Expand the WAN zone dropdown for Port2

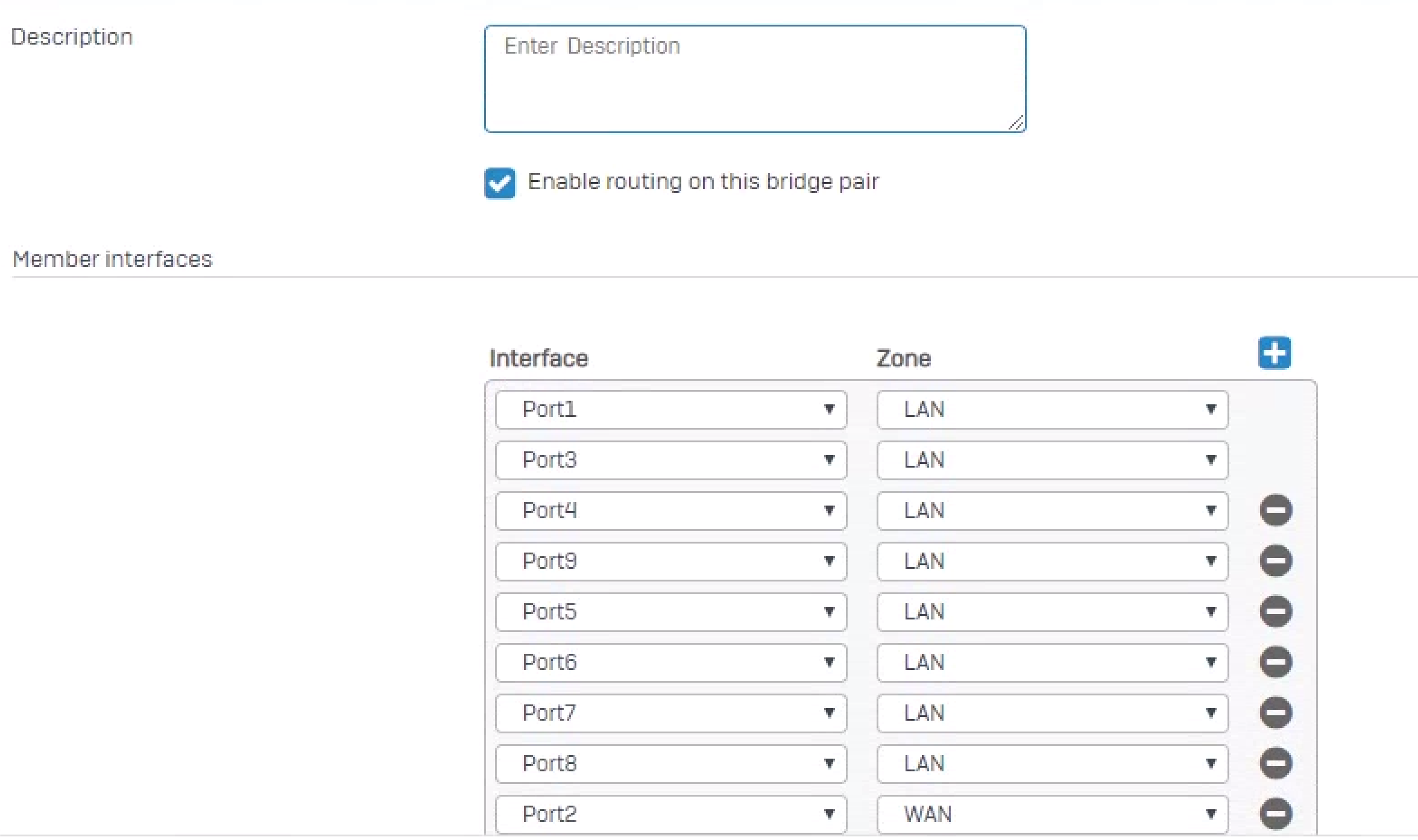coord(1052,814)
